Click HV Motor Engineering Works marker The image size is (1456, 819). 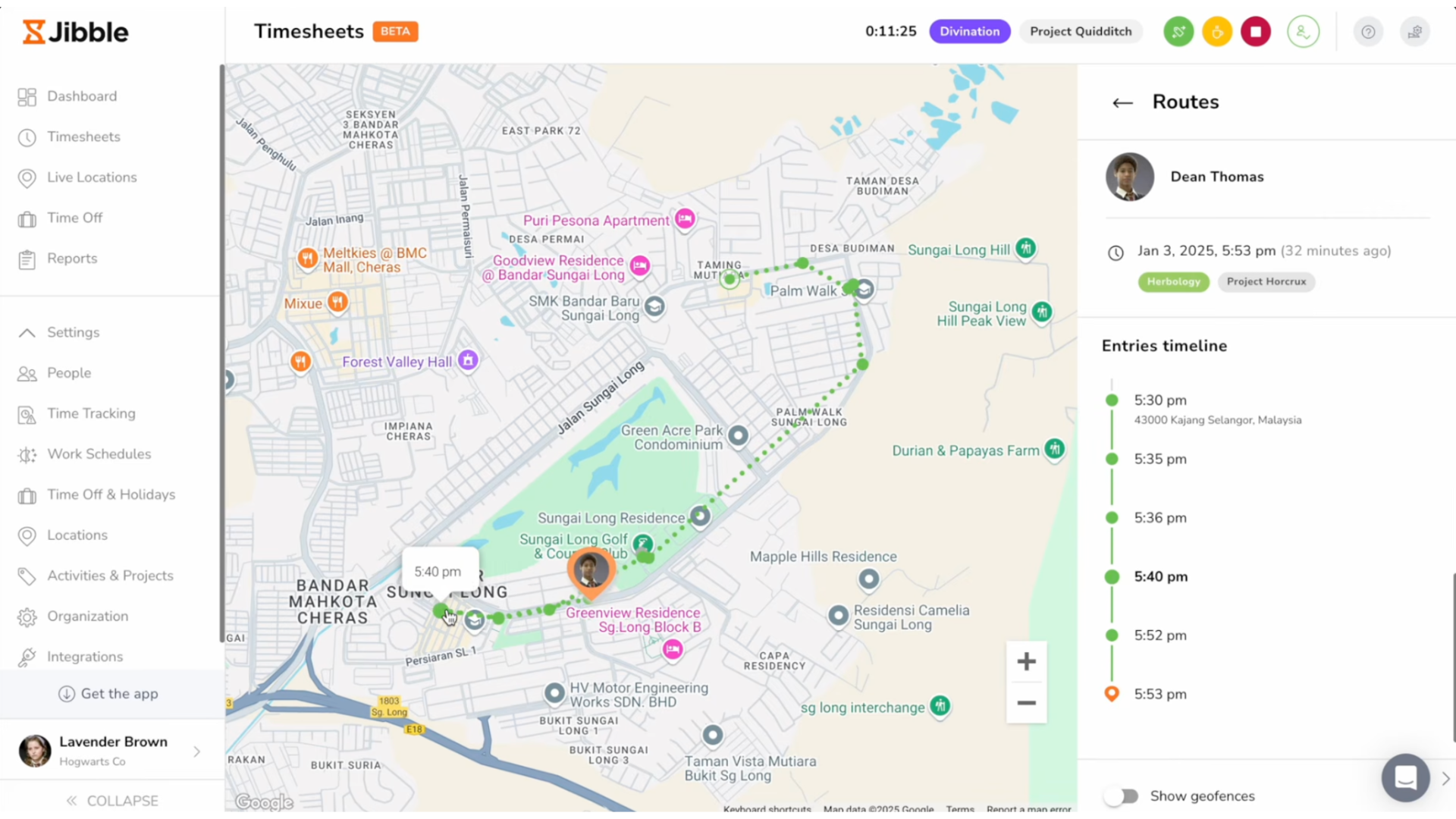555,692
